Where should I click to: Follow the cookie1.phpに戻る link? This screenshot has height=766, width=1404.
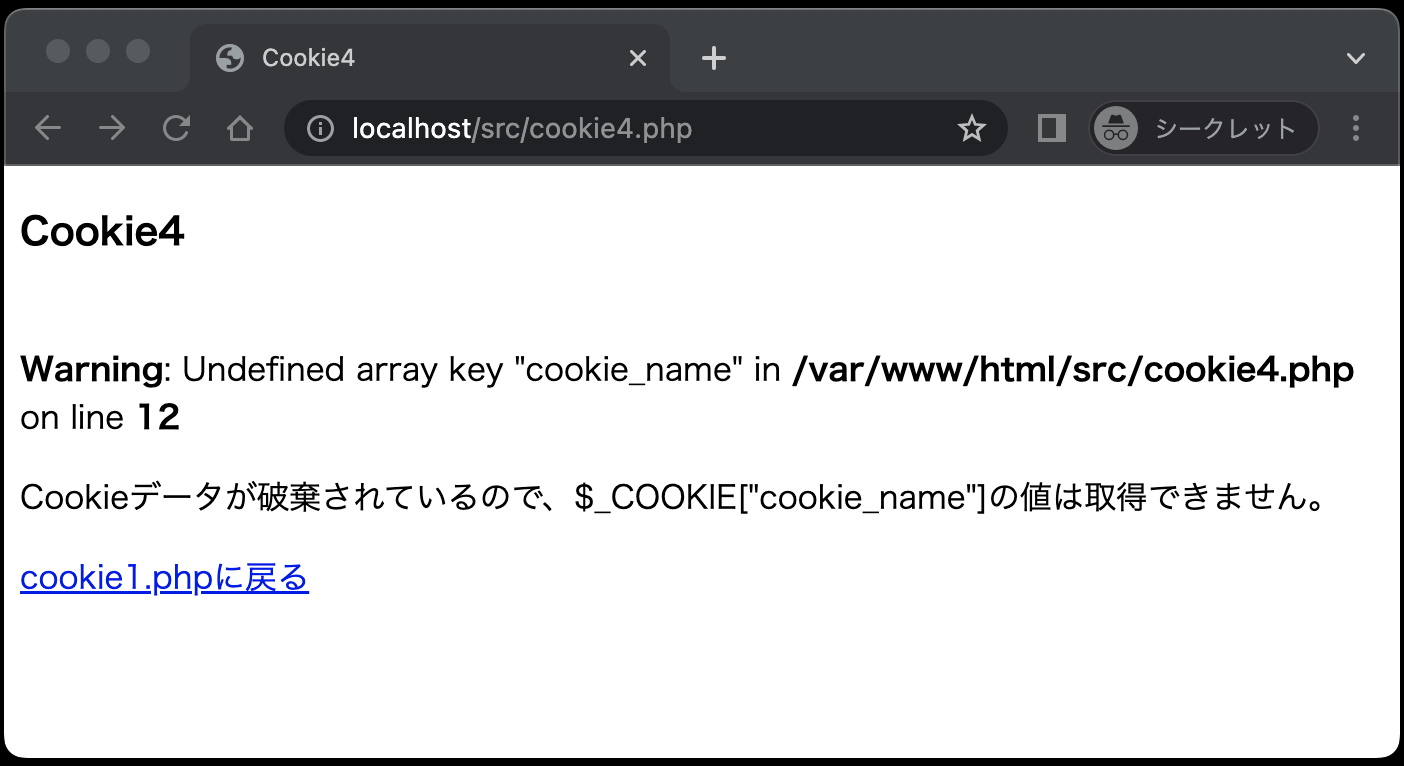click(164, 578)
